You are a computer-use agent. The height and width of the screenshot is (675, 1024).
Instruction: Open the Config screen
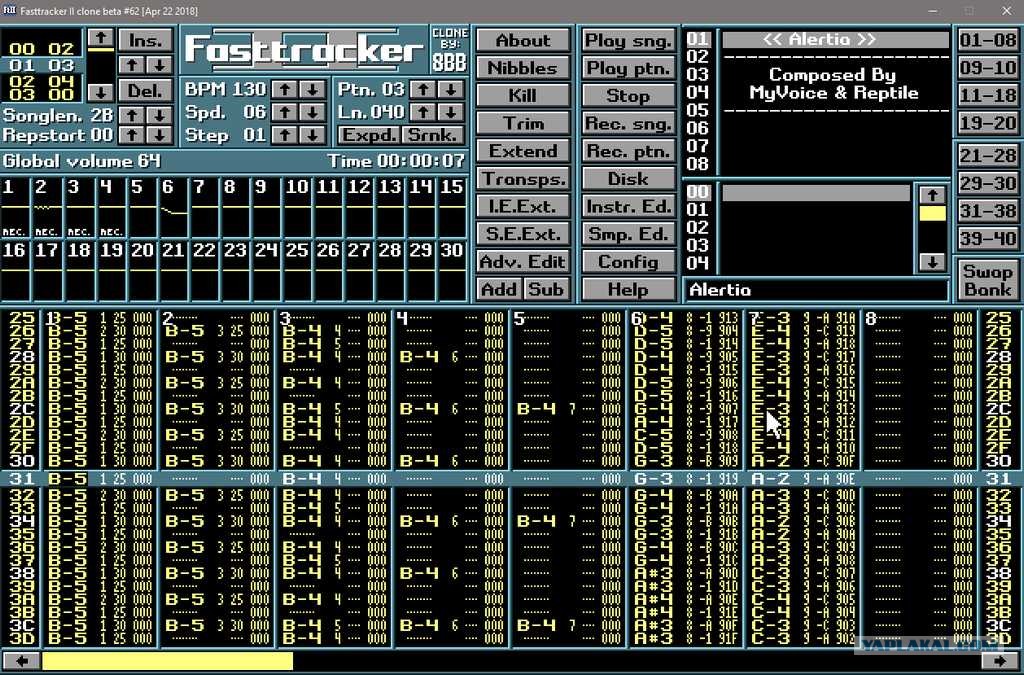pyautogui.click(x=628, y=262)
